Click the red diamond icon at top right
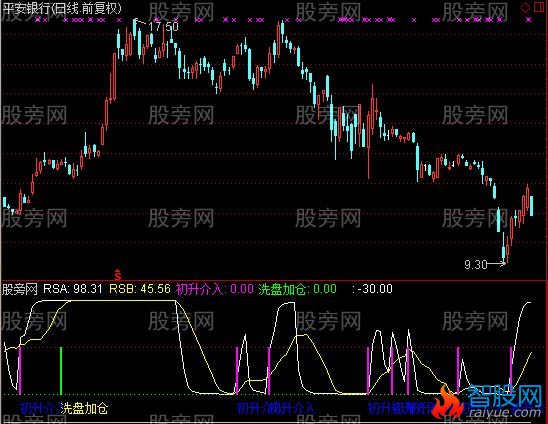Screen dimensions: 548x424 (525, 7)
